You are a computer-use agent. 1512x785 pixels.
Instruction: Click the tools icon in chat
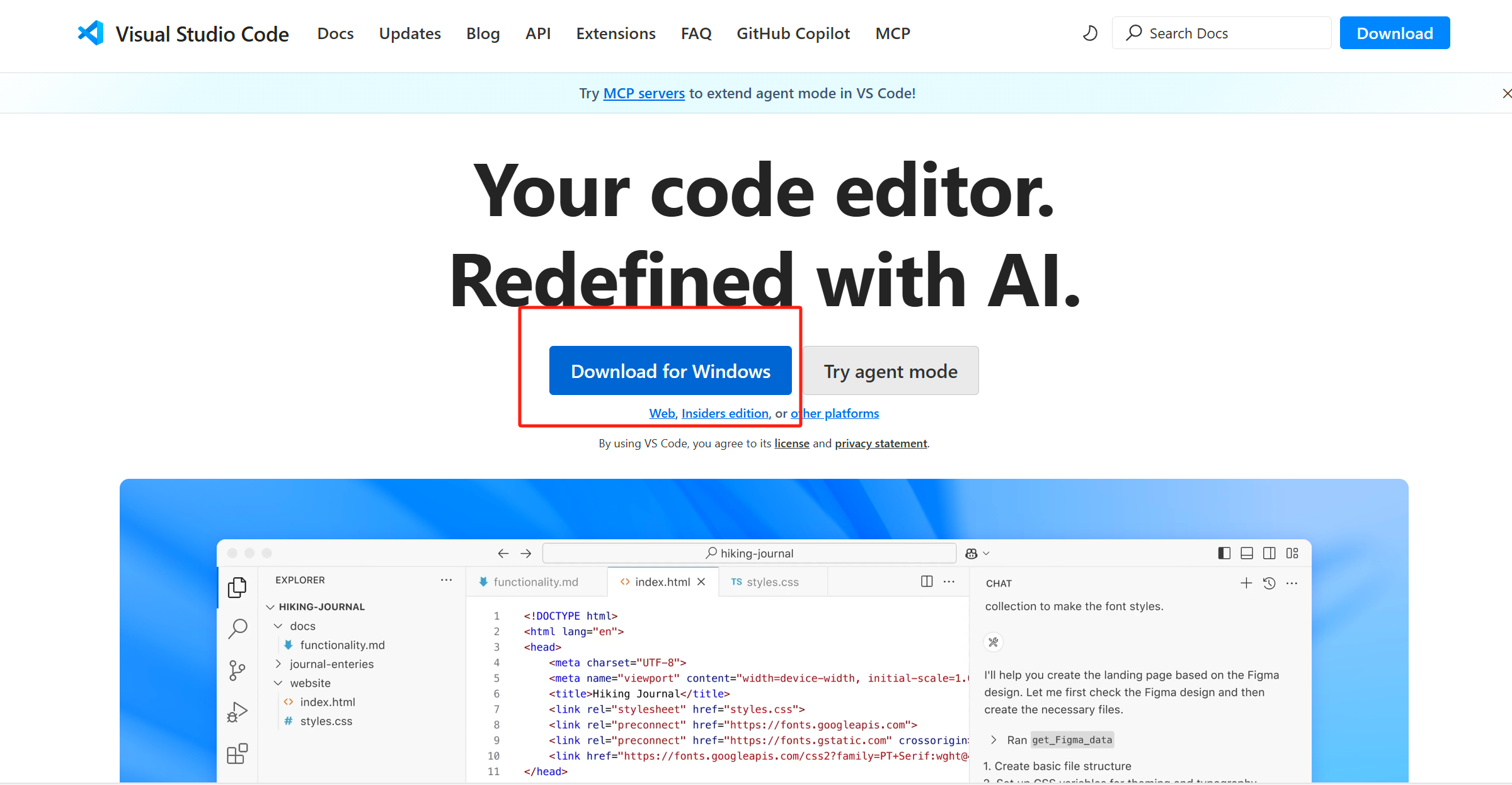click(x=994, y=642)
